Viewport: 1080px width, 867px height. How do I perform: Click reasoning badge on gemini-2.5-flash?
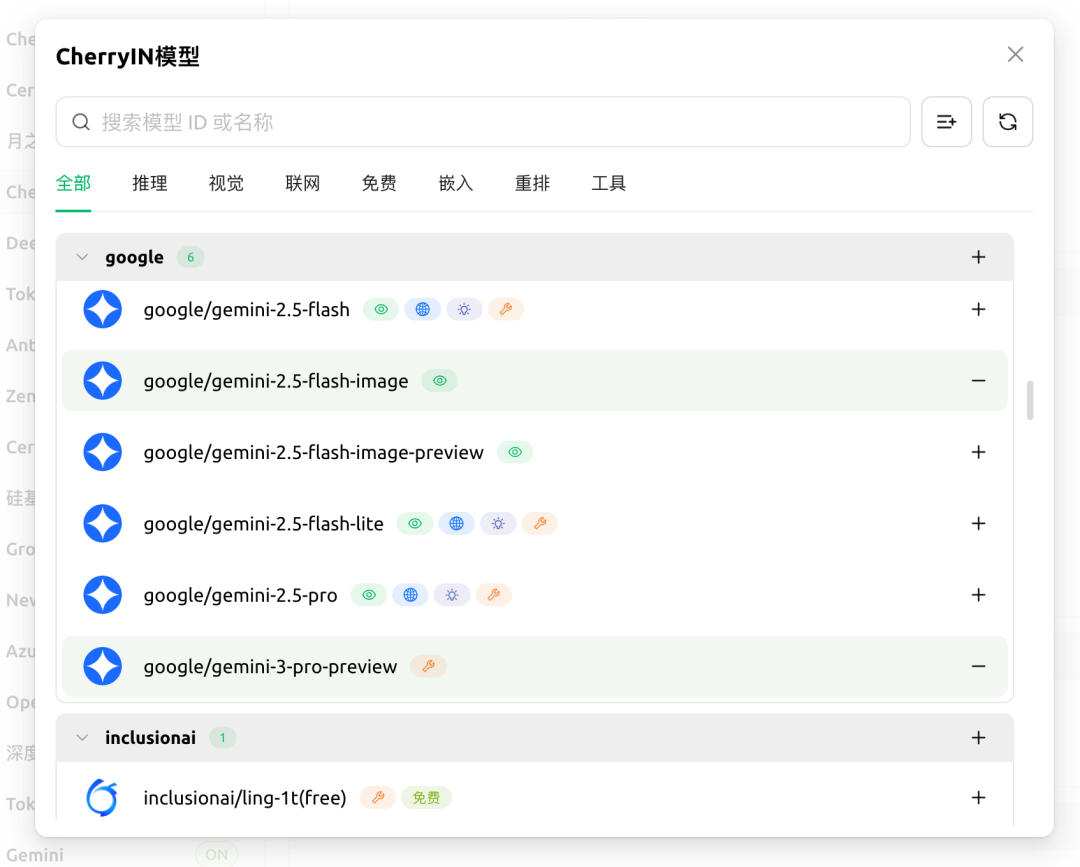pyautogui.click(x=464, y=309)
